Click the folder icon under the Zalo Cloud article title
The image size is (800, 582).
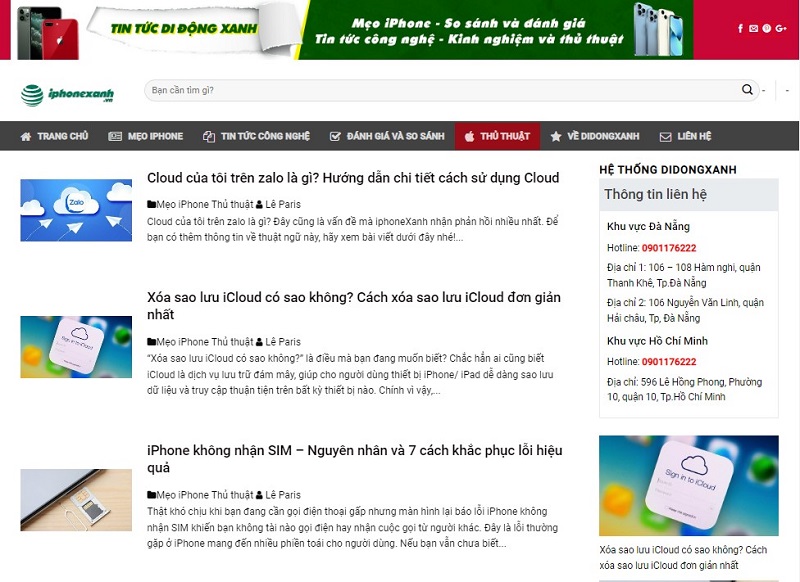[x=152, y=205]
